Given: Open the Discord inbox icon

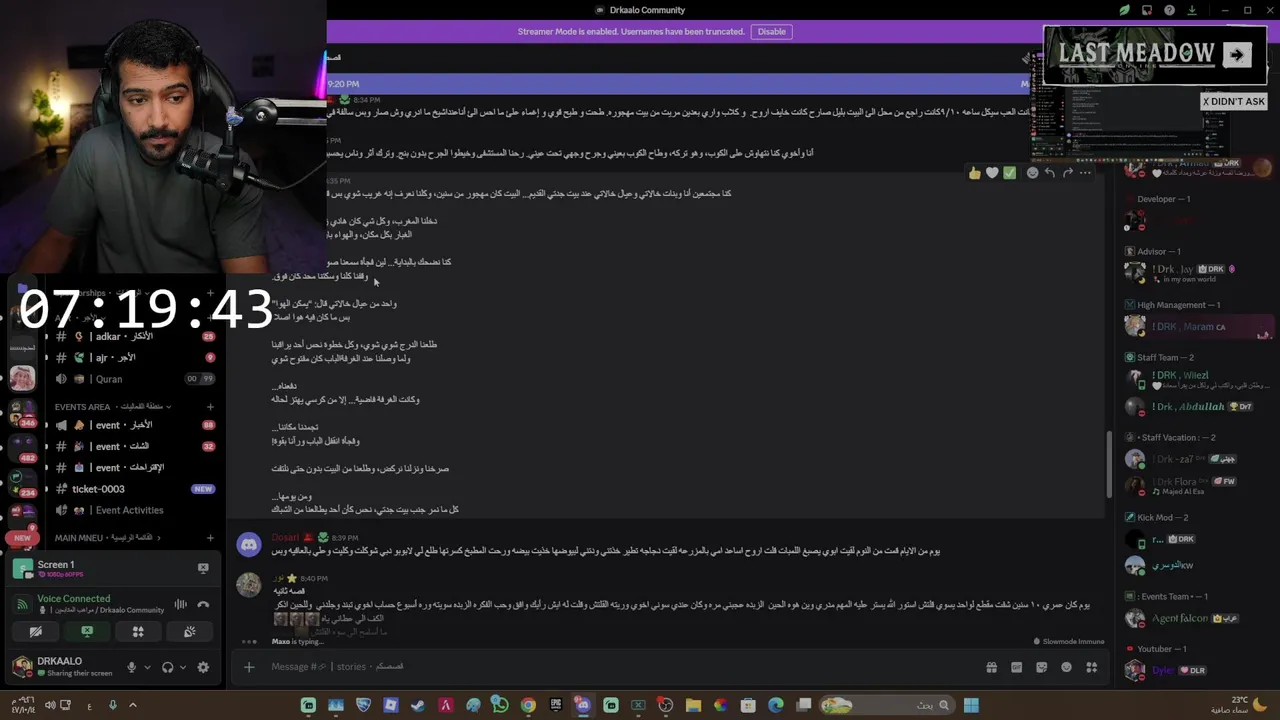Looking at the screenshot, I should point(1147,10).
